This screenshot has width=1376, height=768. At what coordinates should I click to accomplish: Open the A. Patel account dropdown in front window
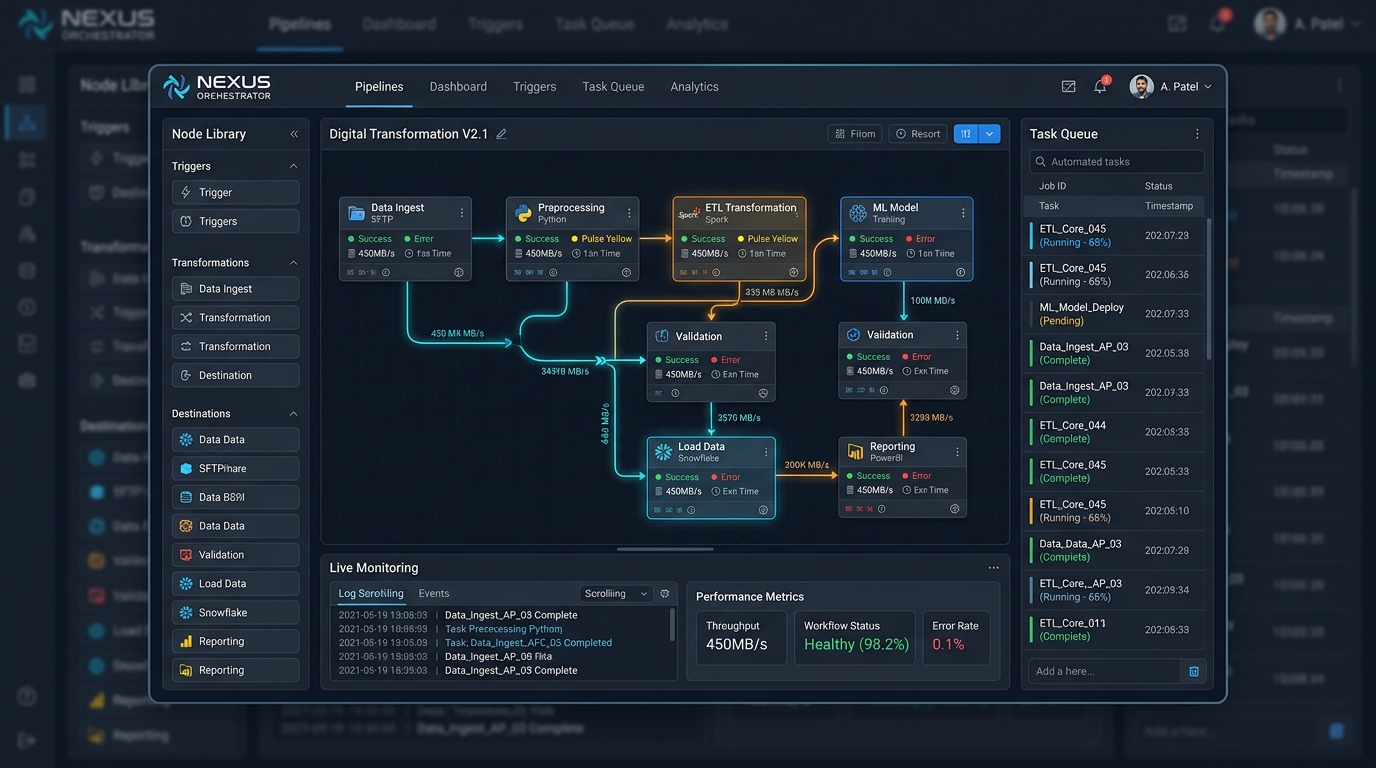pos(1171,87)
